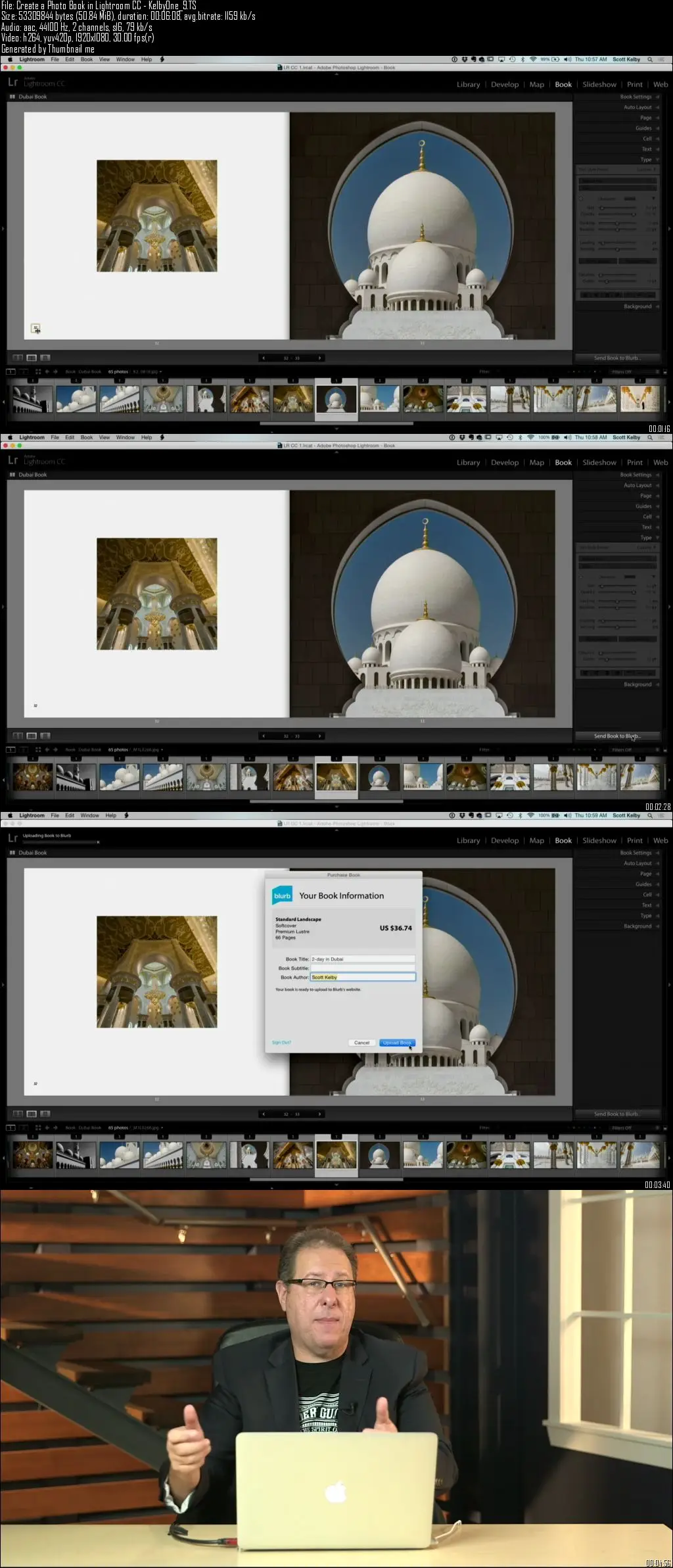This screenshot has width=673, height=1568.
Task: Click the Apple menu icon in 10:57 AM frame
Action: click(x=10, y=59)
